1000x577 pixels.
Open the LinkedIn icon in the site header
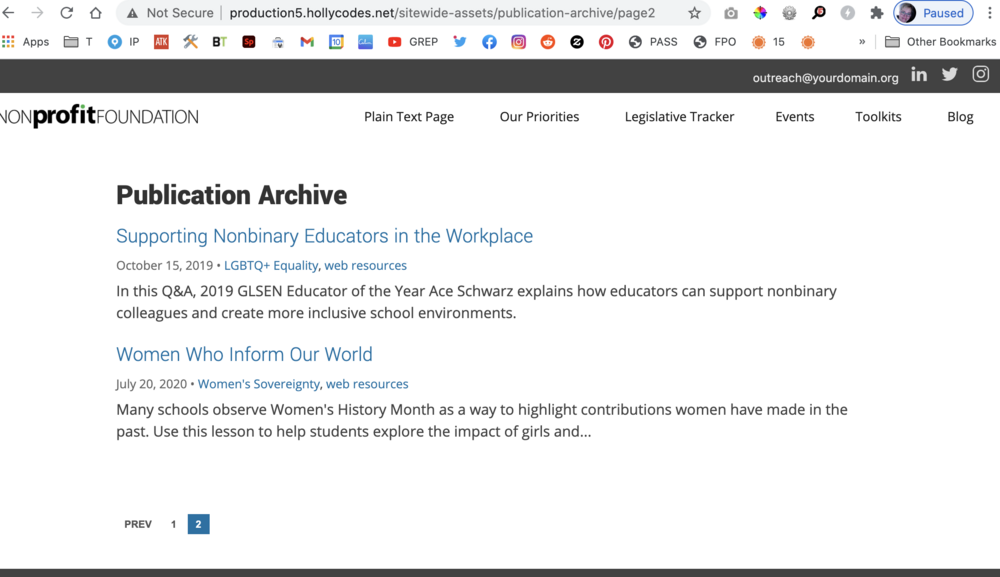tap(919, 75)
